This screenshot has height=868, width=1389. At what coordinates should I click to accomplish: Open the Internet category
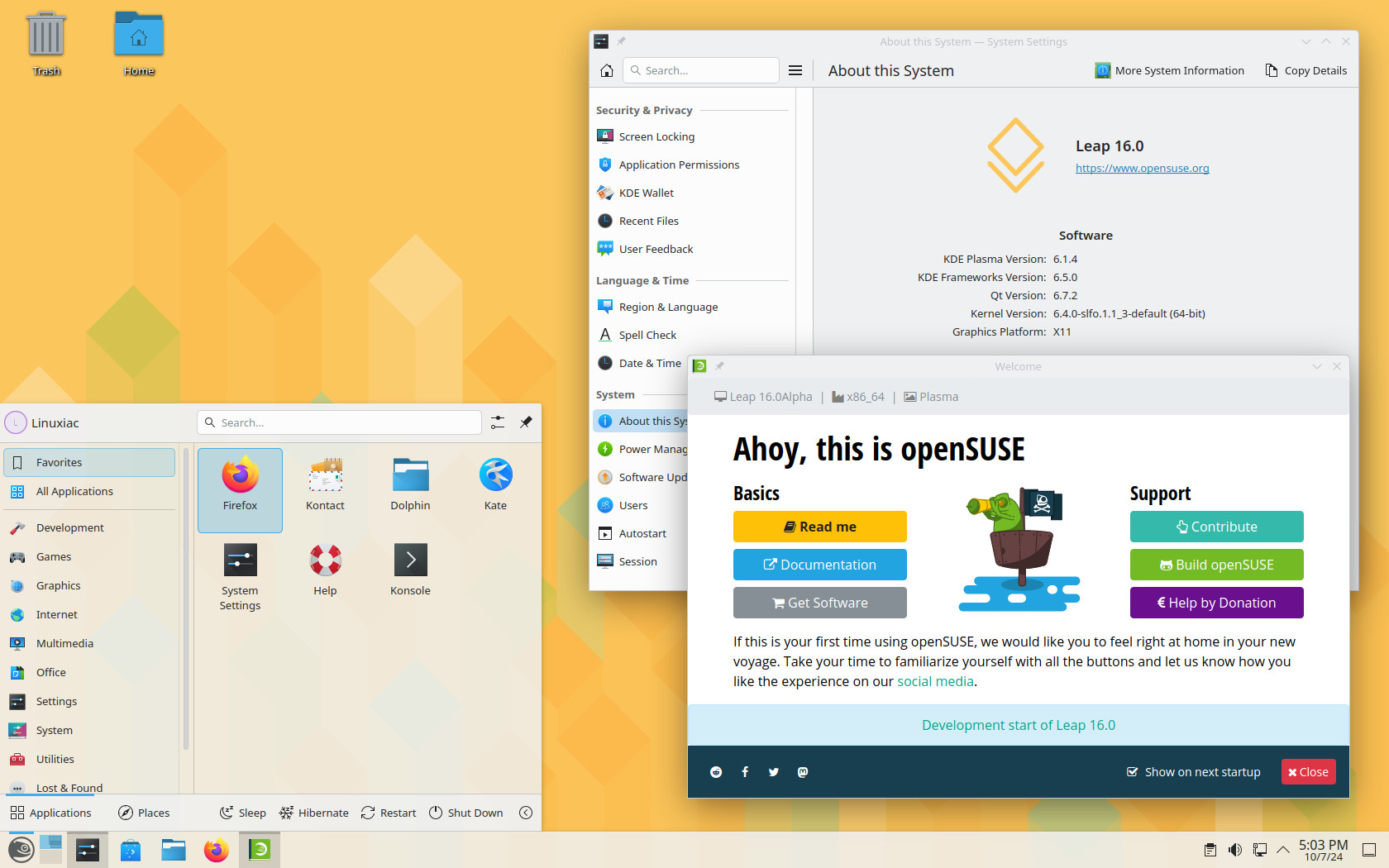89,614
